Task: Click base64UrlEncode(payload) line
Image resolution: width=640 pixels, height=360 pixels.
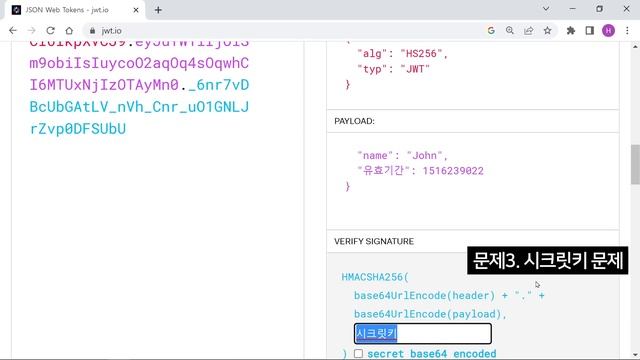Action: (x=430, y=314)
